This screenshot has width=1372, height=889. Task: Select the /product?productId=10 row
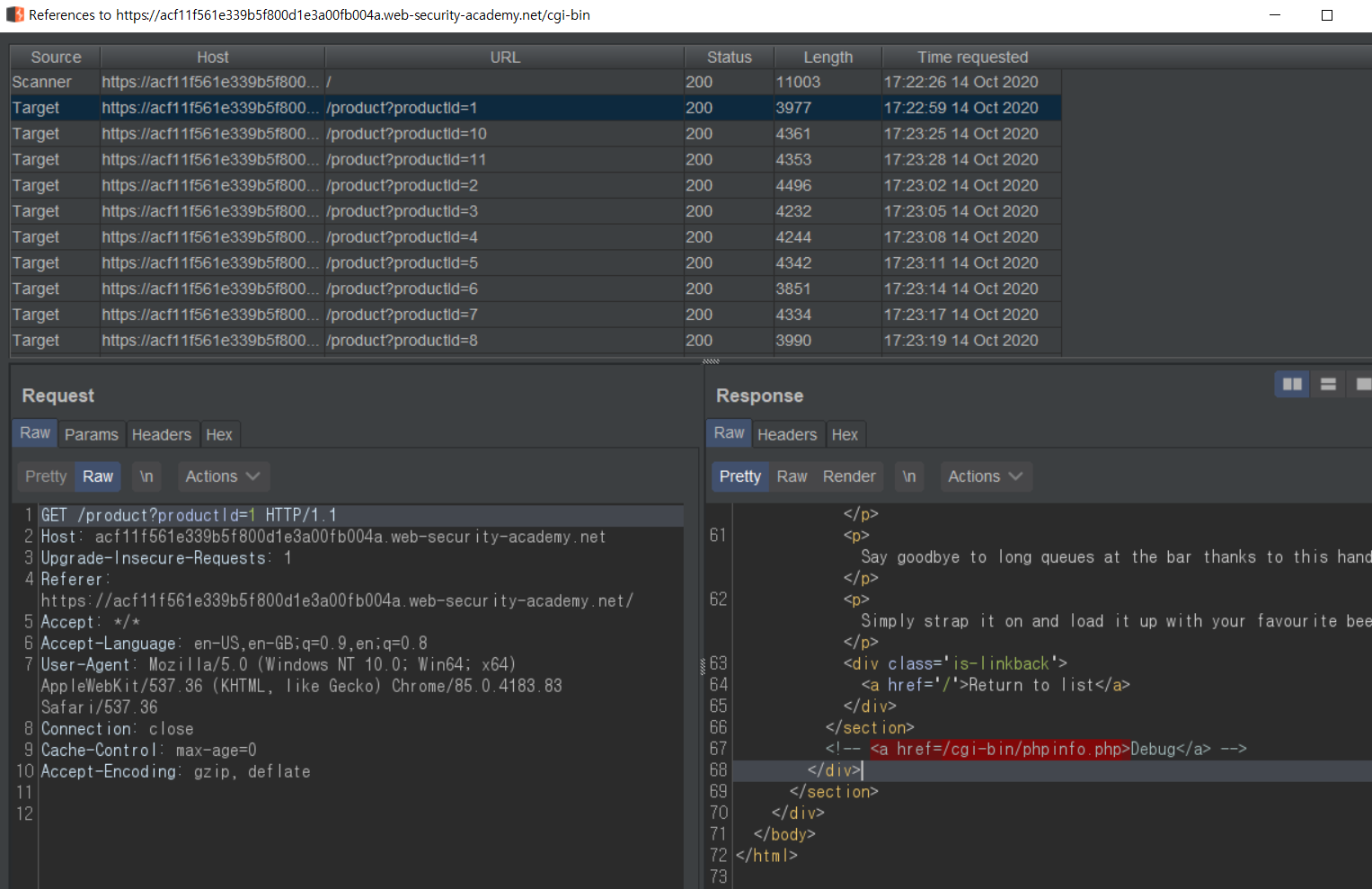406,134
